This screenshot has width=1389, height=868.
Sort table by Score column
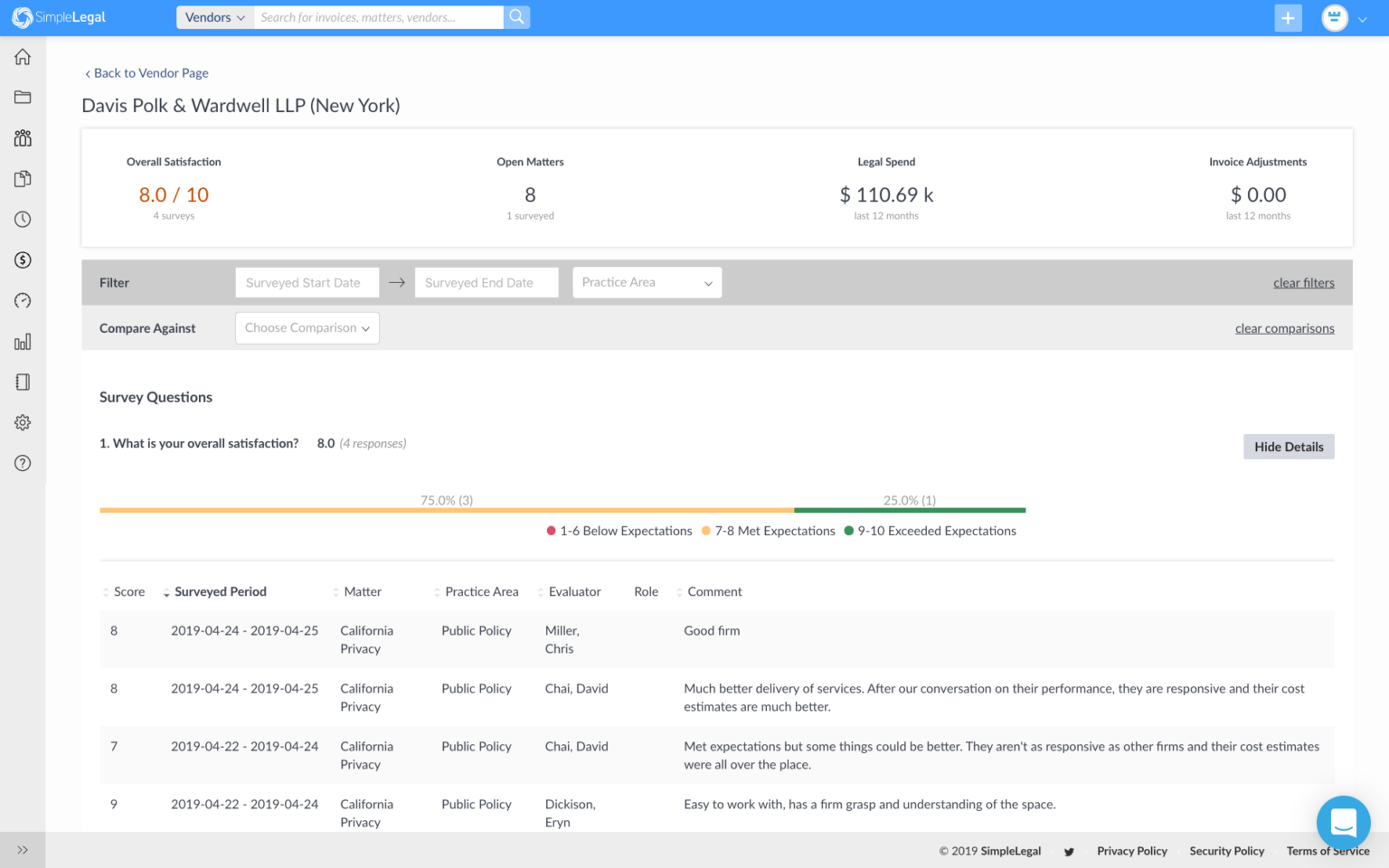(x=128, y=592)
